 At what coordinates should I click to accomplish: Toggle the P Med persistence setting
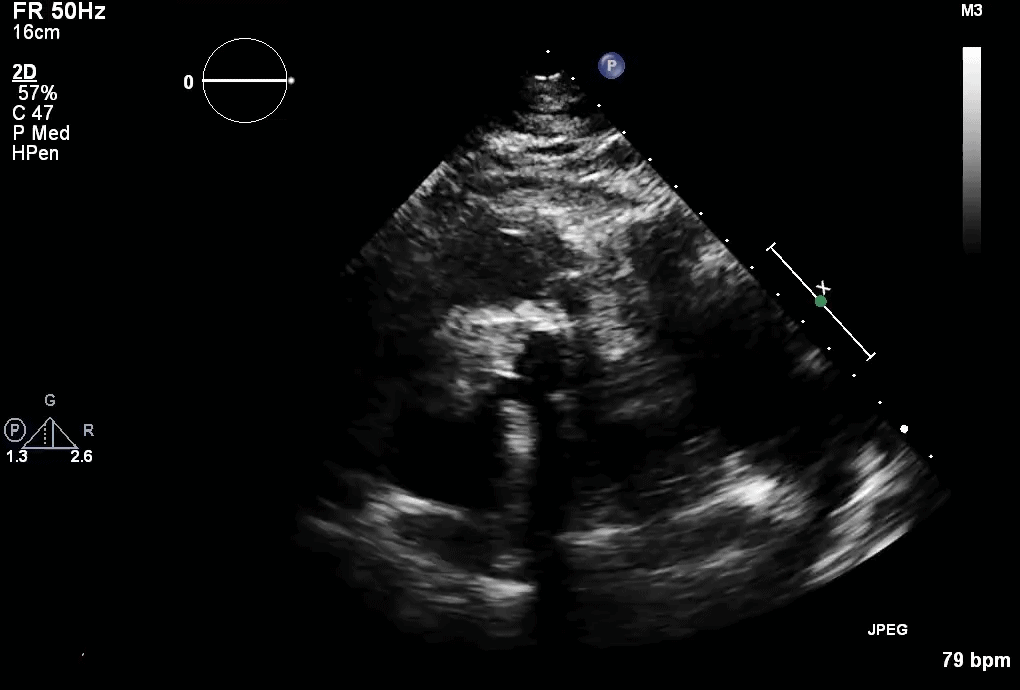(x=39, y=133)
